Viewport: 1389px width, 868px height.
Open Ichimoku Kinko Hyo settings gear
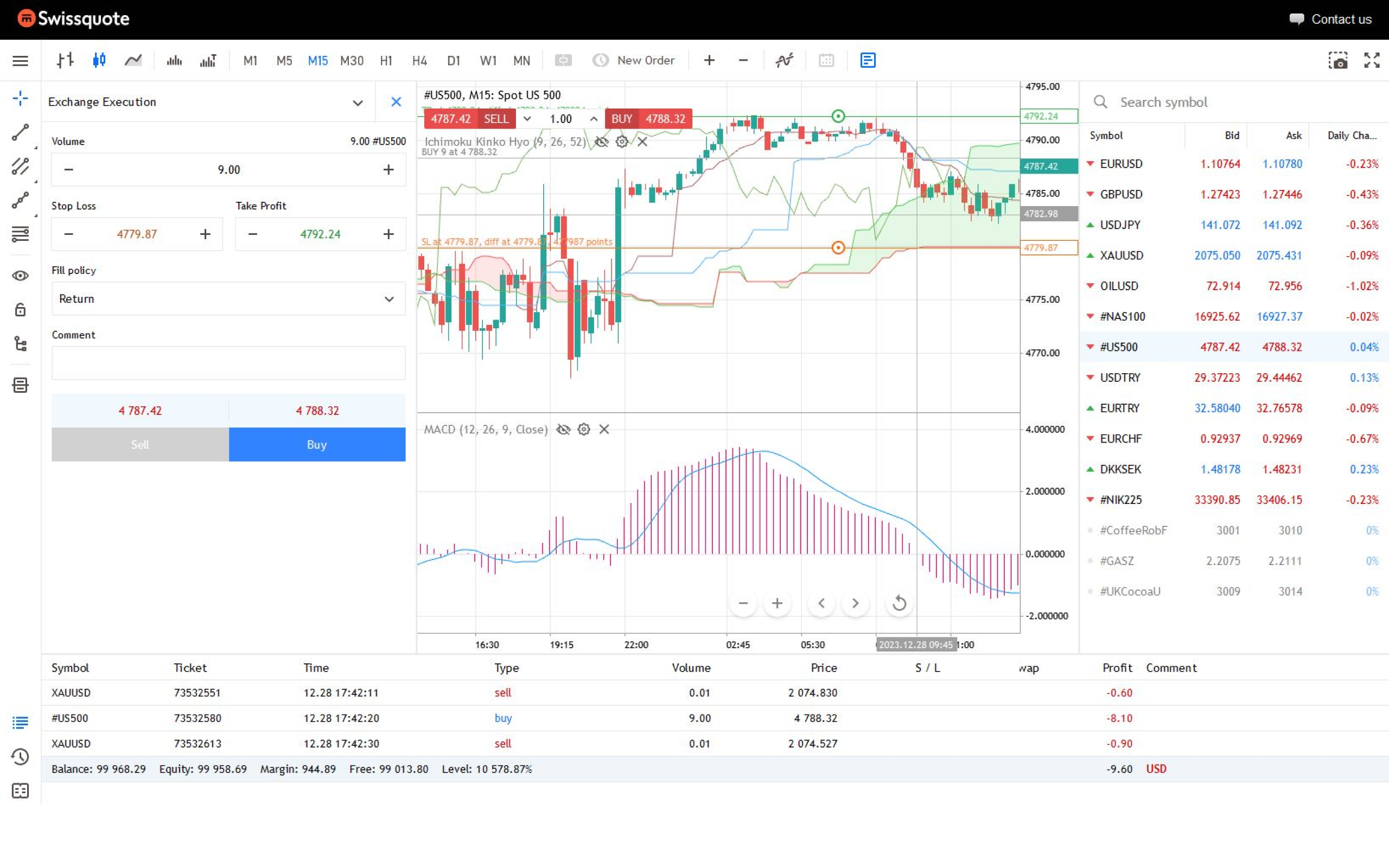622,142
